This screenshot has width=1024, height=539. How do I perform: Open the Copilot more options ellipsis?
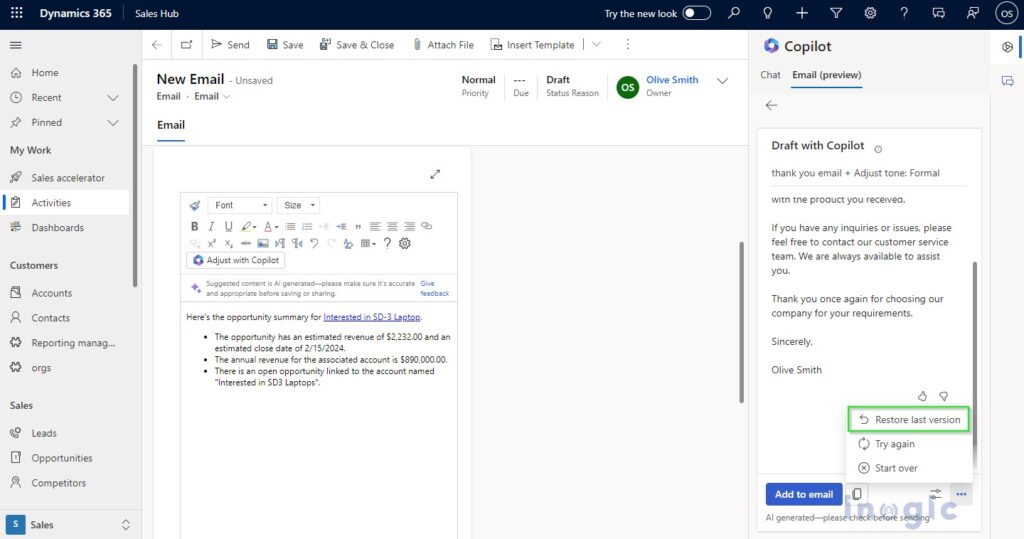click(961, 494)
